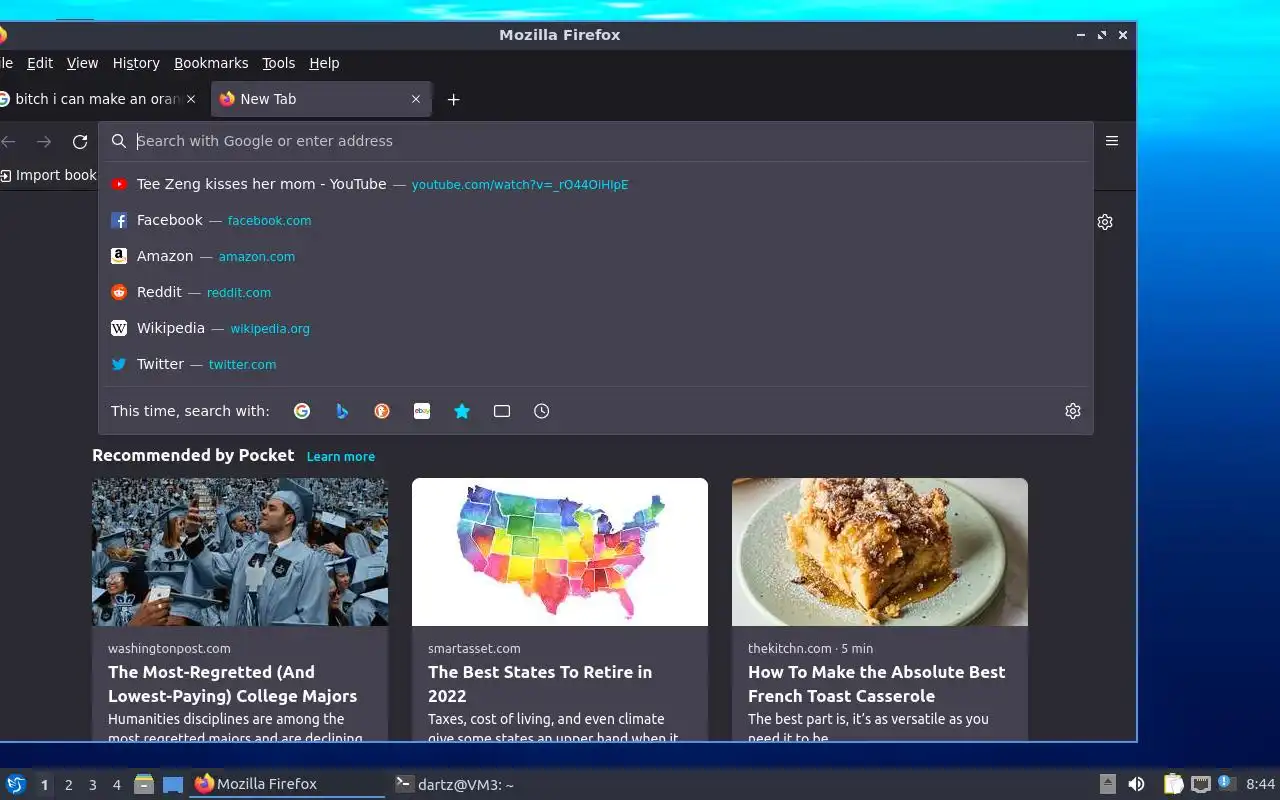Screen dimensions: 1280x800
Task: Click the reload page button
Action: [x=80, y=142]
